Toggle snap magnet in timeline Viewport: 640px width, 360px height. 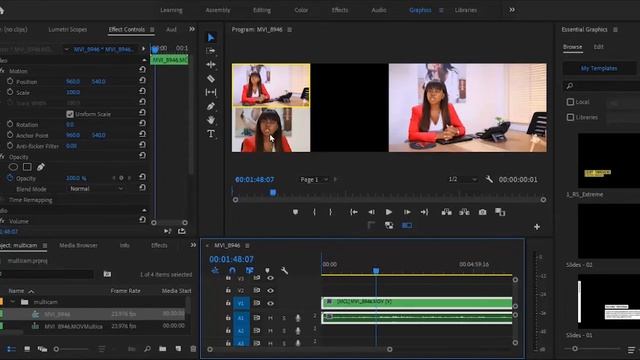232,270
